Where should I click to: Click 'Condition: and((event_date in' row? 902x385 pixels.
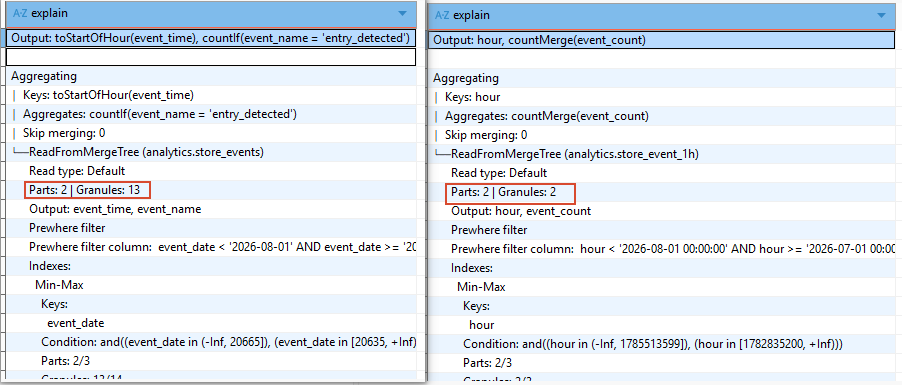(211, 342)
